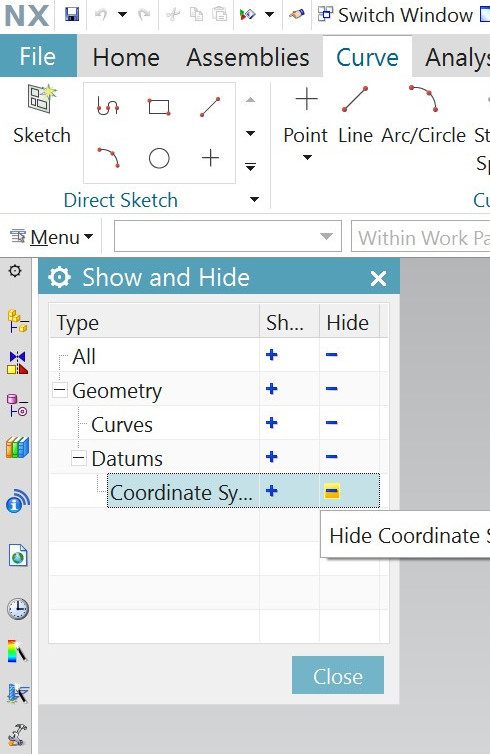Open the File tab
The height and width of the screenshot is (754, 490).
click(38, 56)
